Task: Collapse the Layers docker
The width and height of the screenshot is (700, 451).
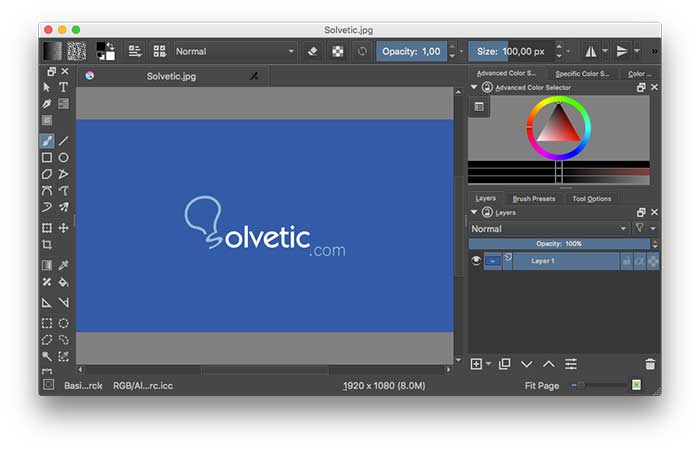Action: pos(474,212)
